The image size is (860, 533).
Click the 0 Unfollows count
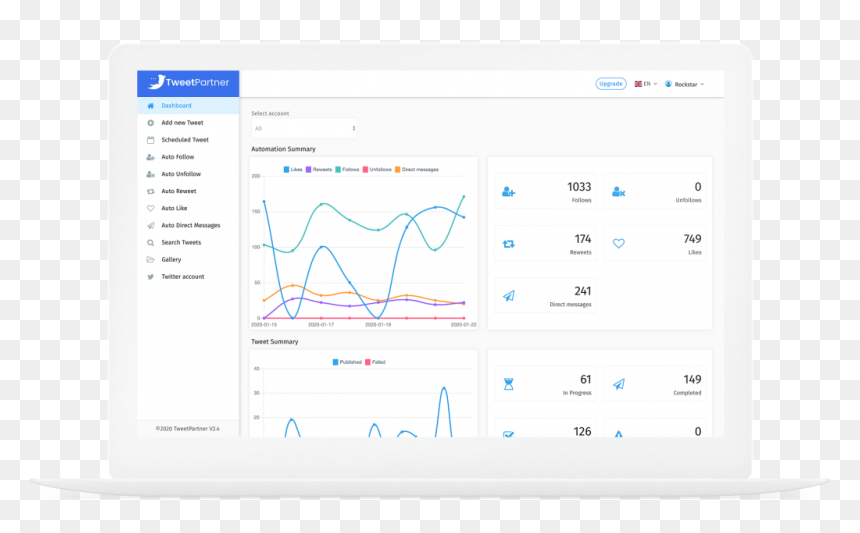click(698, 187)
